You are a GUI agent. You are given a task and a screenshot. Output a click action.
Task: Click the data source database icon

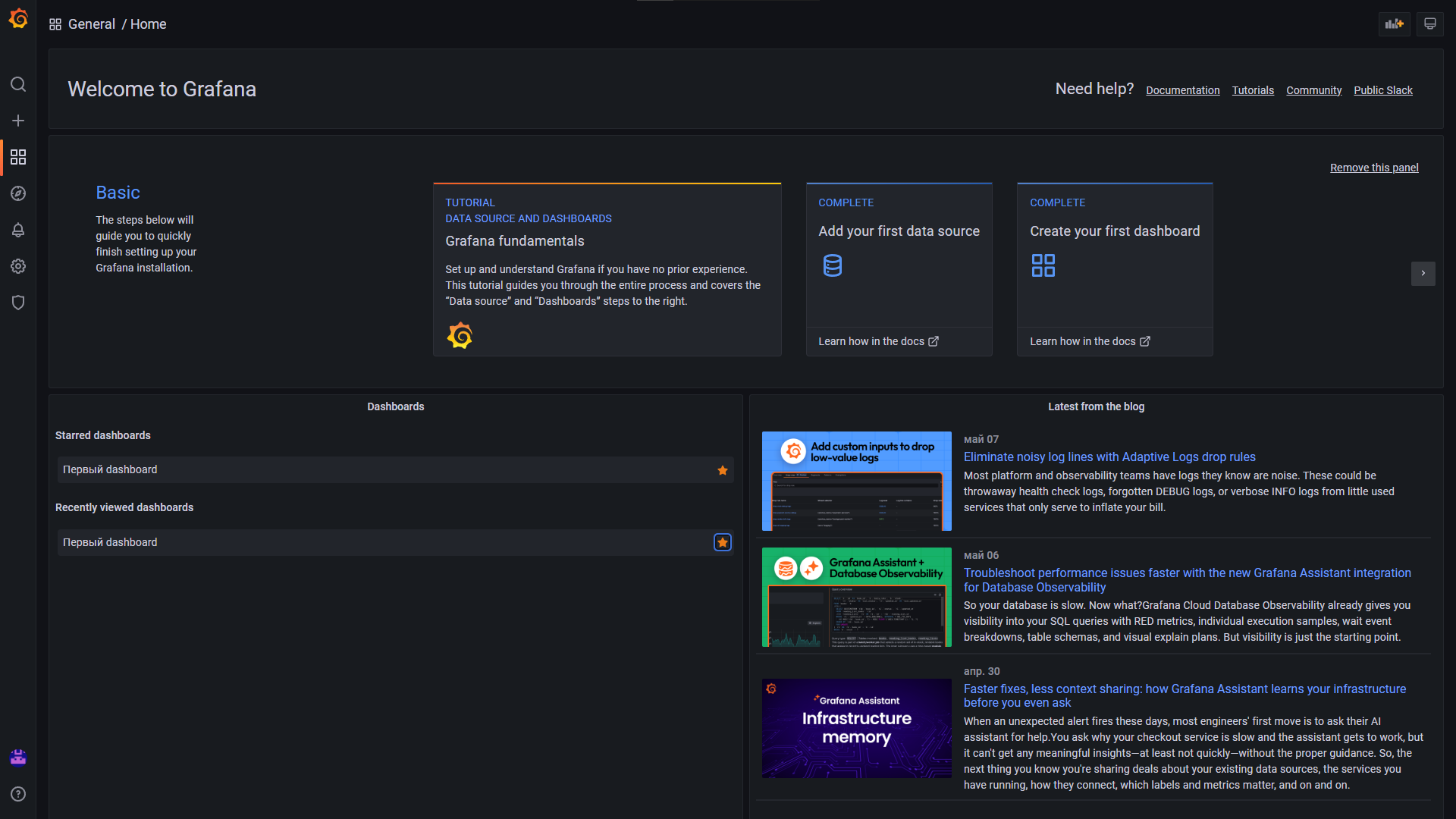point(833,265)
